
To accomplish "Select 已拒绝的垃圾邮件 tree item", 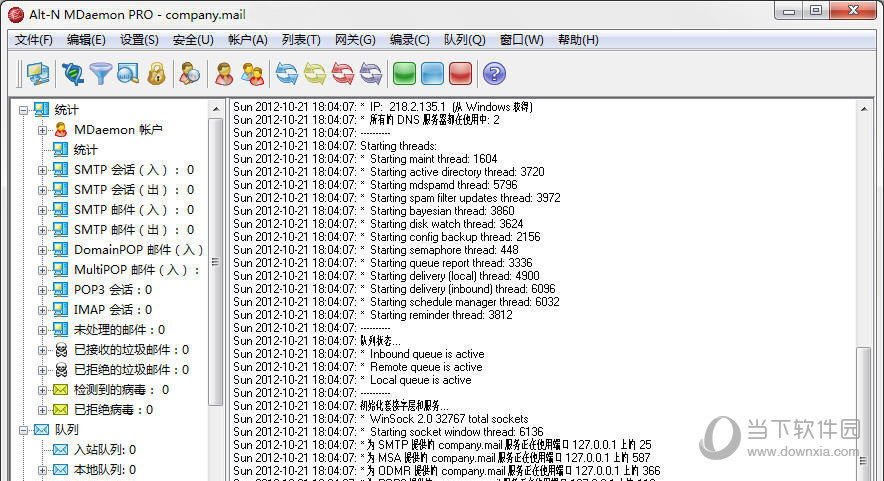I will [131, 370].
